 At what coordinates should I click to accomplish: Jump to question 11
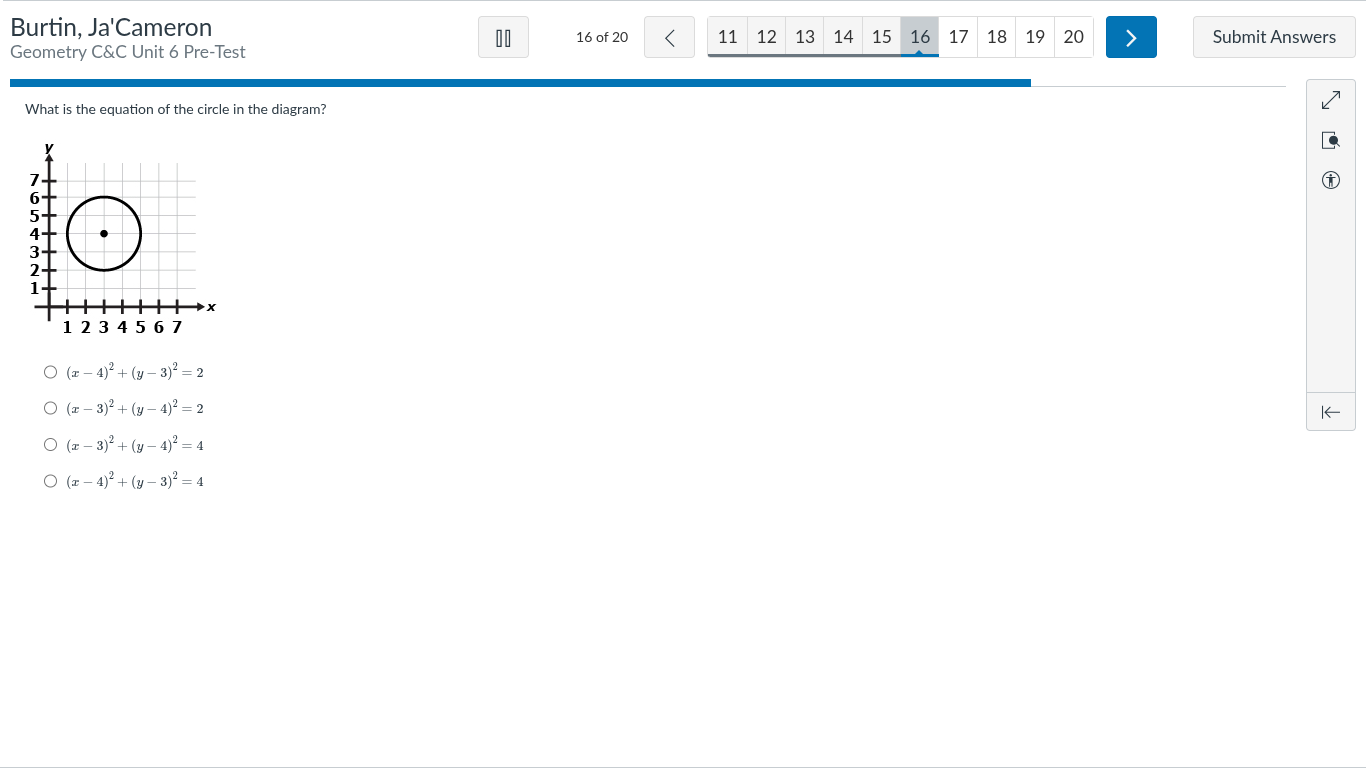(728, 37)
